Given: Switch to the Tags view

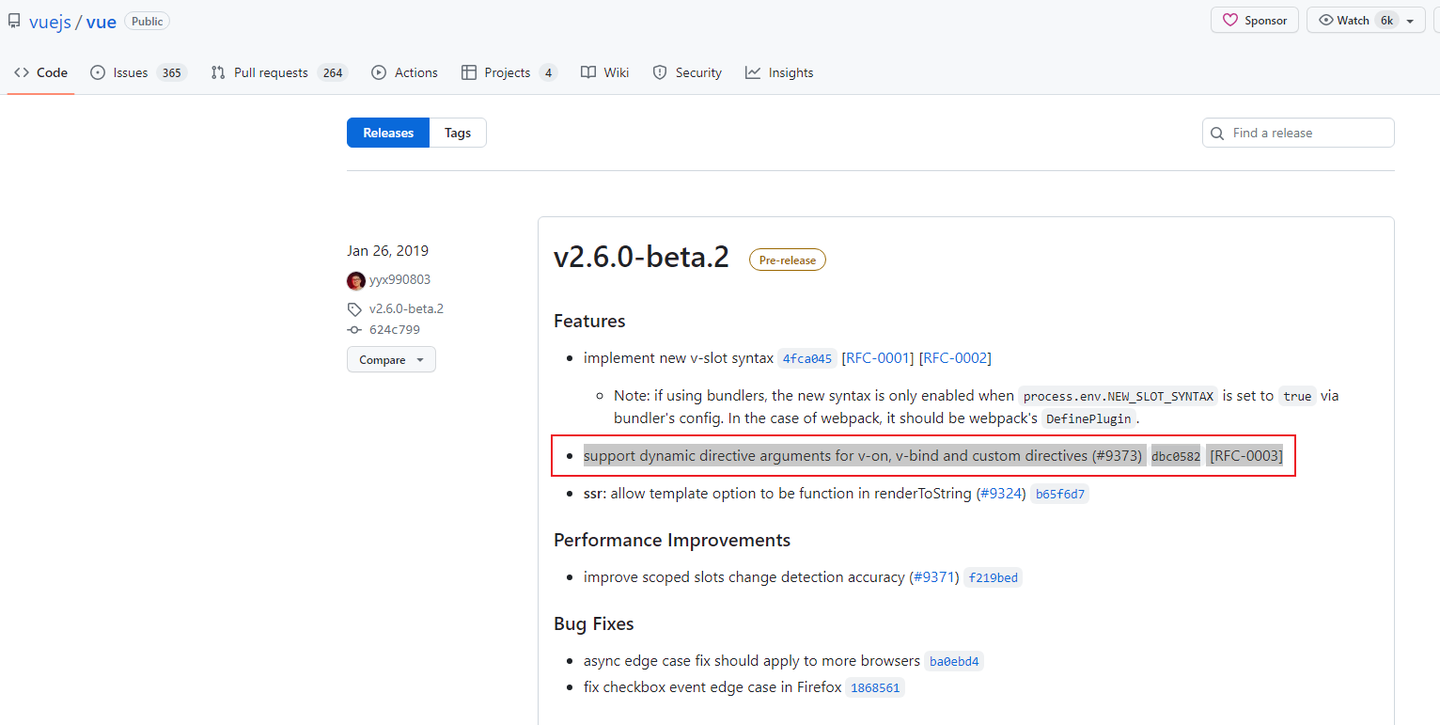Looking at the screenshot, I should 458,133.
